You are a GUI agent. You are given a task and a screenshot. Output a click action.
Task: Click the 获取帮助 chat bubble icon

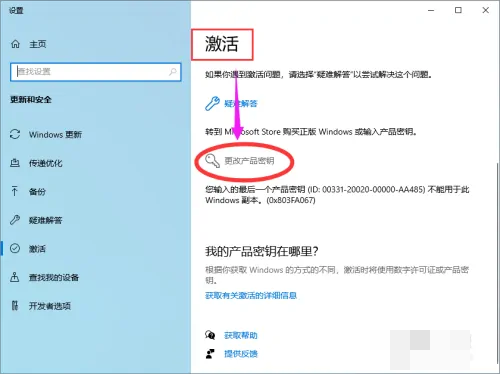coord(210,335)
